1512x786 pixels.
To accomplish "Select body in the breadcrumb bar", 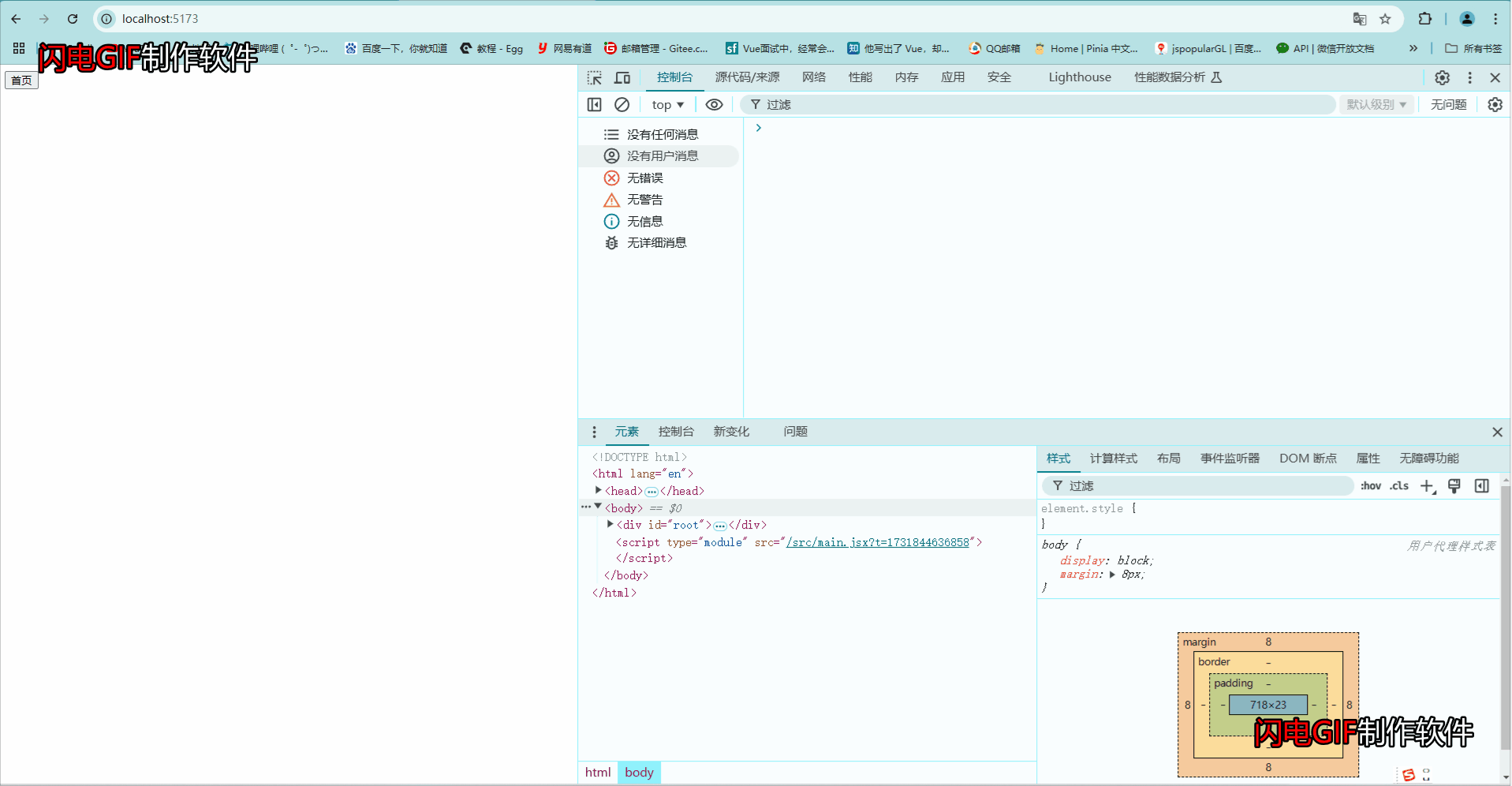I will [639, 773].
